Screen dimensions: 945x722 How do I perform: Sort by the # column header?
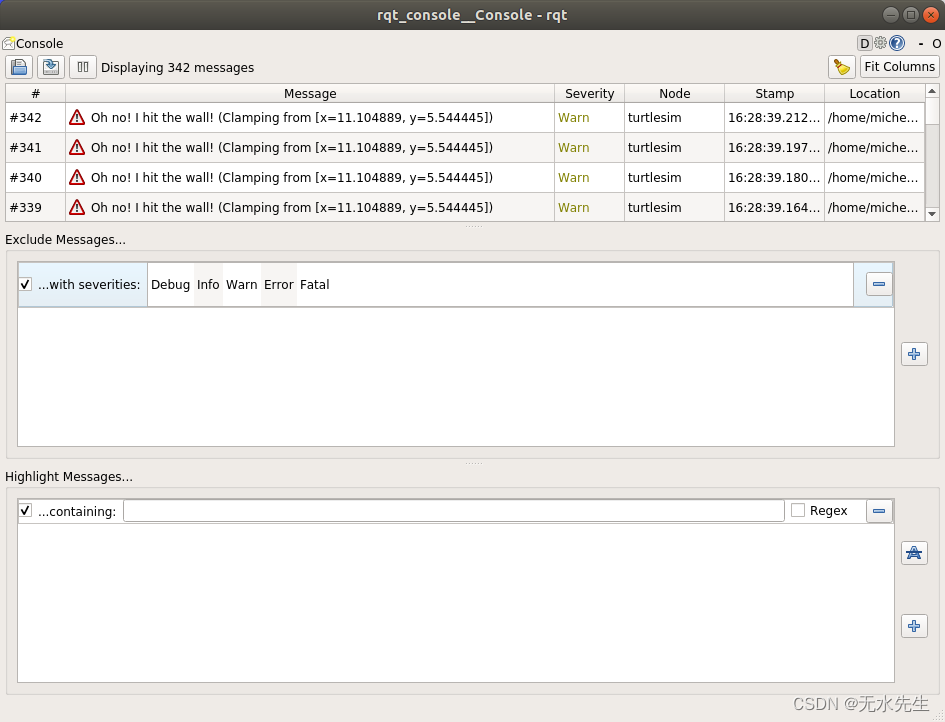pyautogui.click(x=36, y=93)
